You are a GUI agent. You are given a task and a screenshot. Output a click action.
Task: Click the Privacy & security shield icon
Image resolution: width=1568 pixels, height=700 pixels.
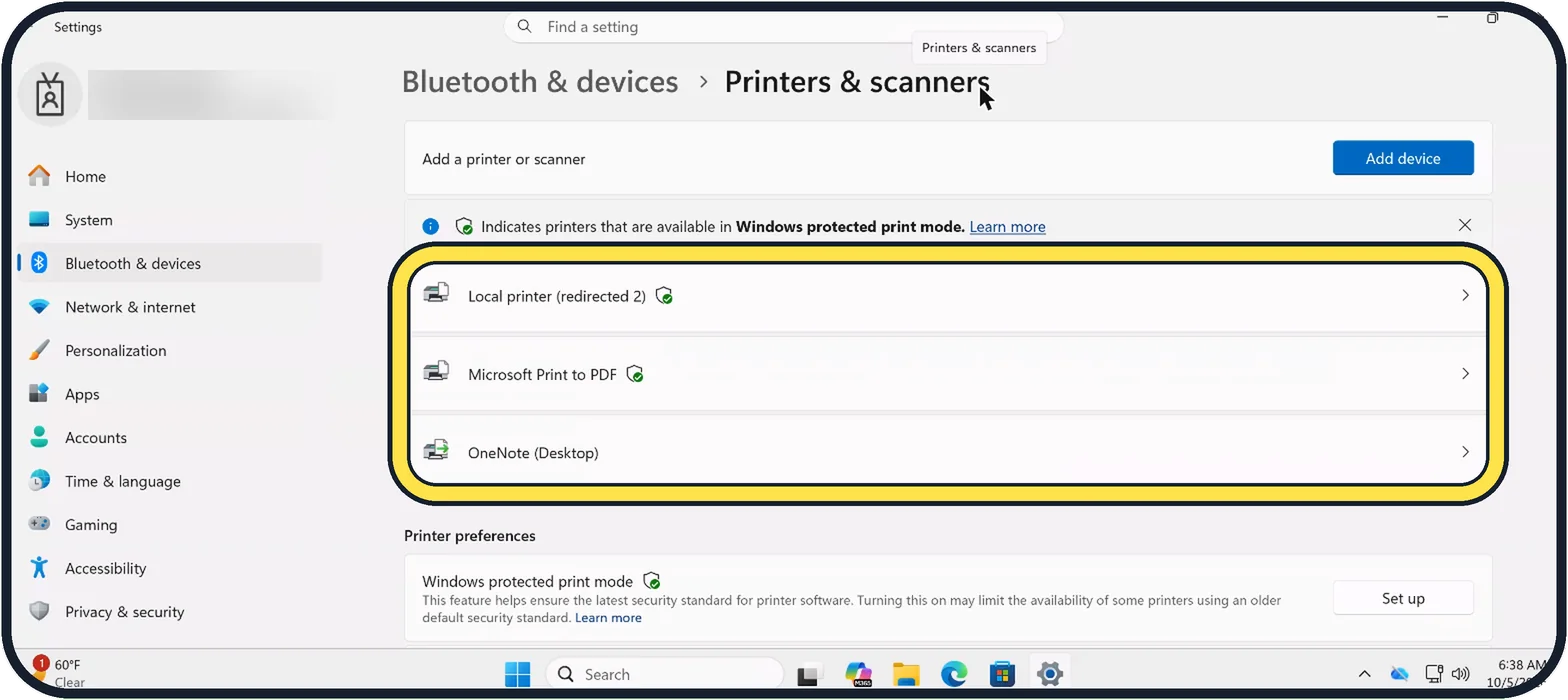click(x=39, y=611)
